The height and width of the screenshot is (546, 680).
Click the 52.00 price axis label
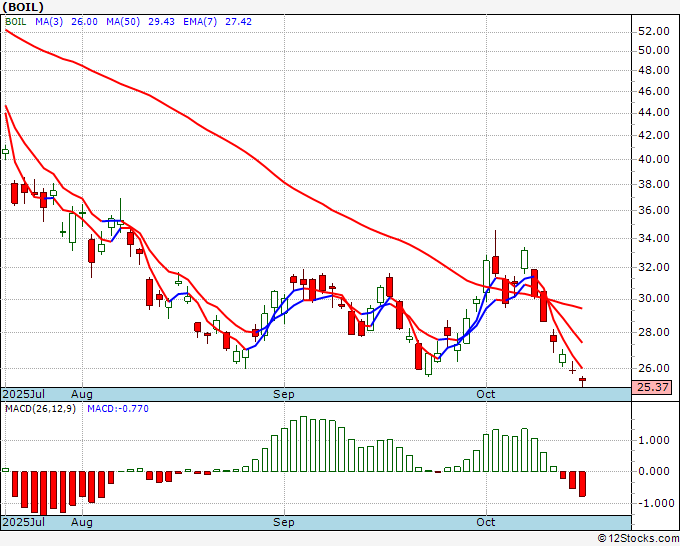point(654,31)
